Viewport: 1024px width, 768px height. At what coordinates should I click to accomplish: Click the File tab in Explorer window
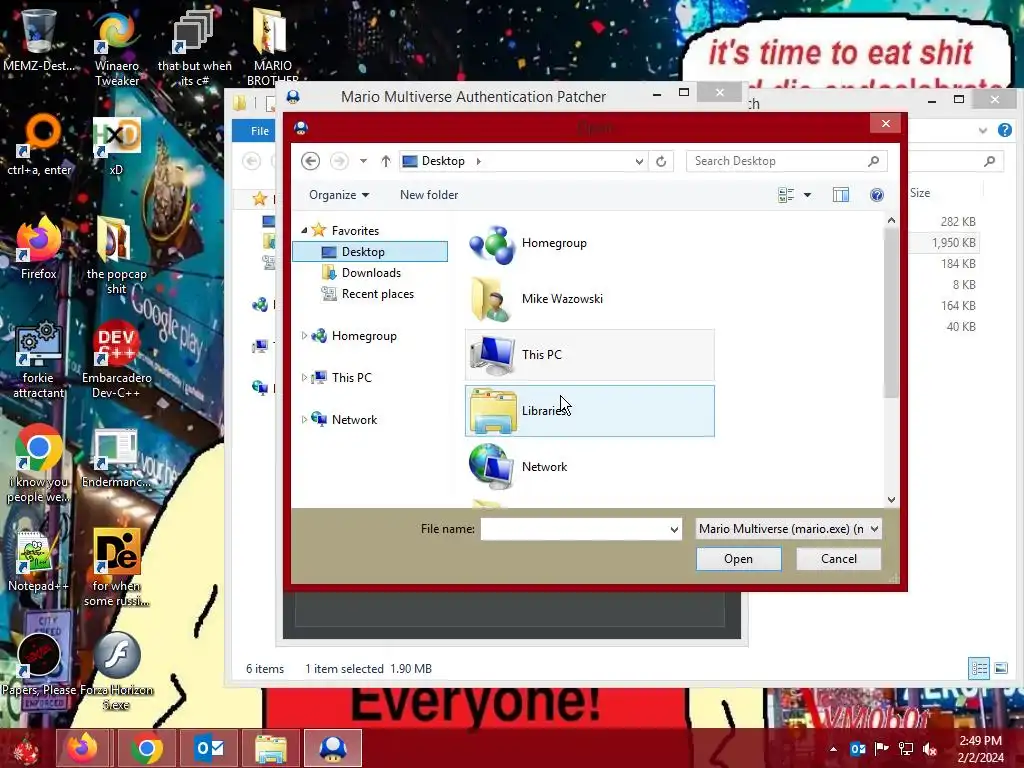coord(259,131)
